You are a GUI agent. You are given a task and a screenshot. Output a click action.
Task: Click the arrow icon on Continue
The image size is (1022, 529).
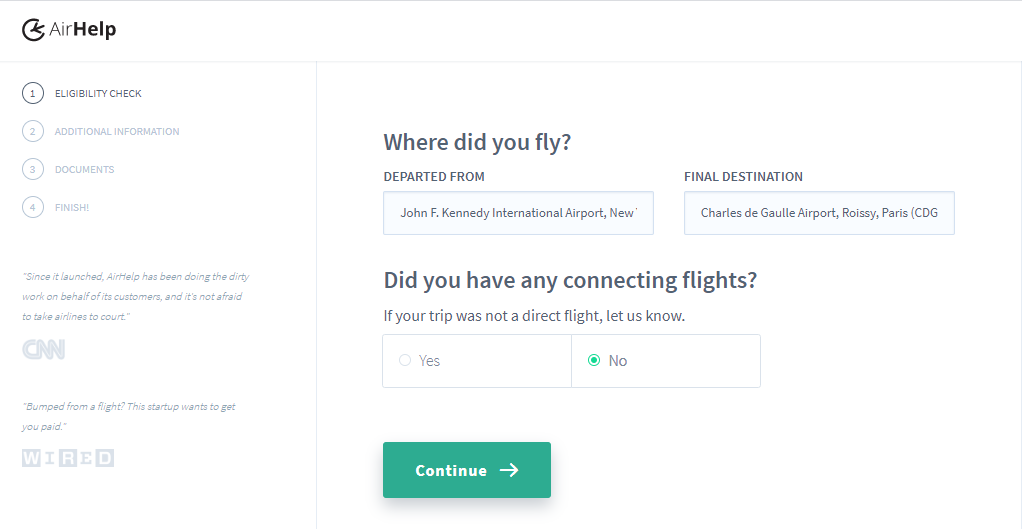point(509,470)
